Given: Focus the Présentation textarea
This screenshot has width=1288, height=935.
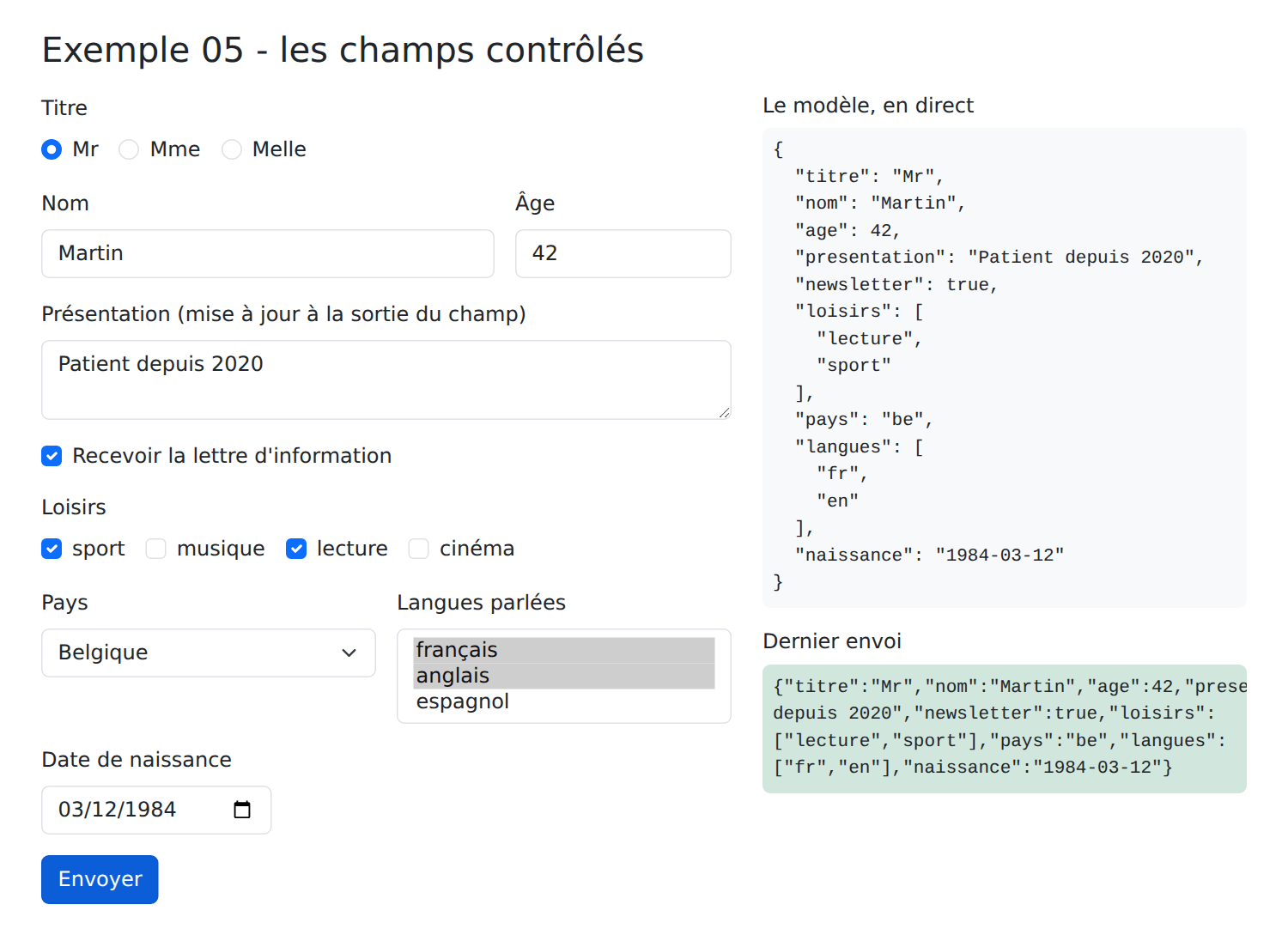Looking at the screenshot, I should coord(386,379).
